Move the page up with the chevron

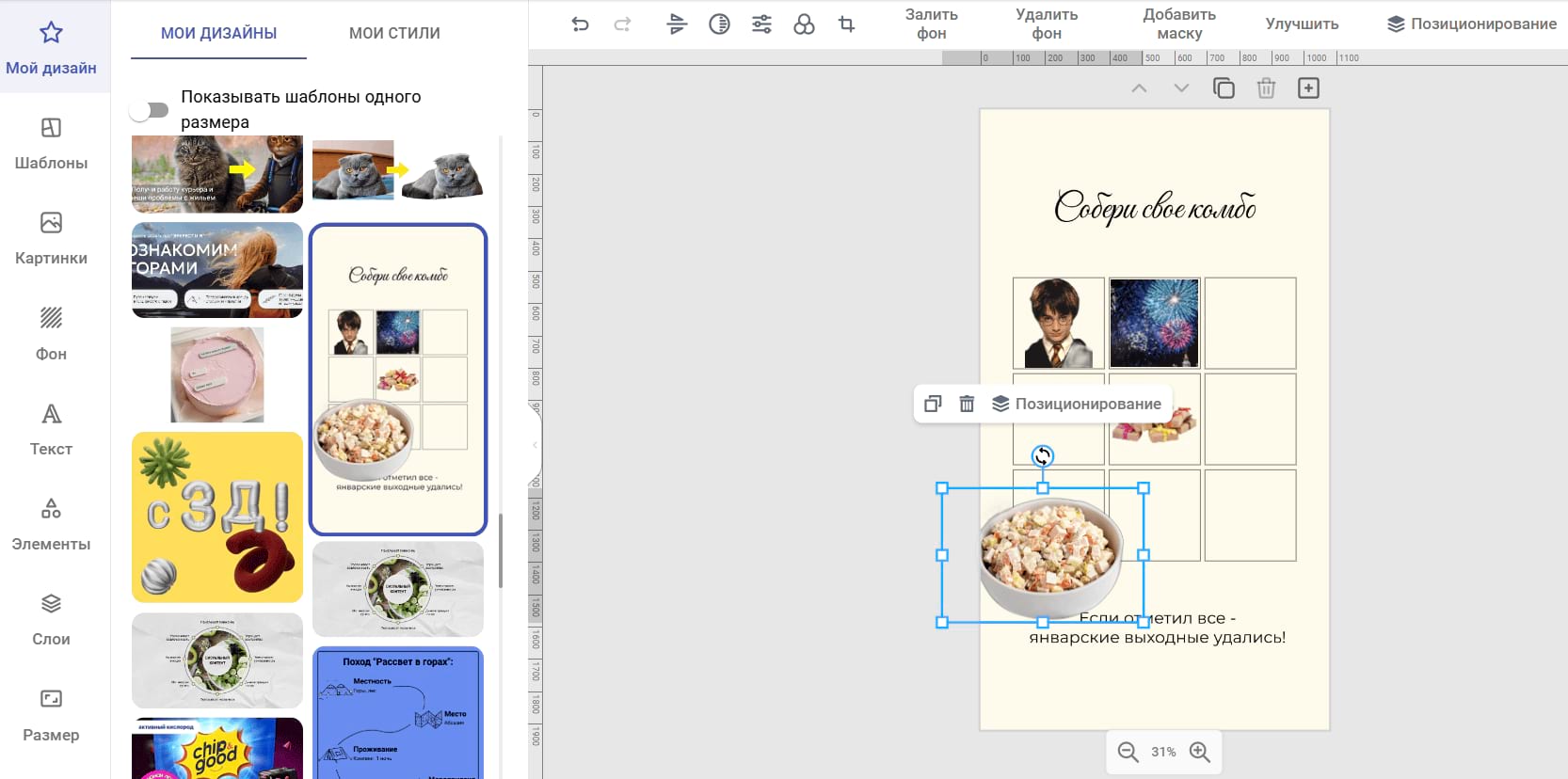pyautogui.click(x=1139, y=88)
